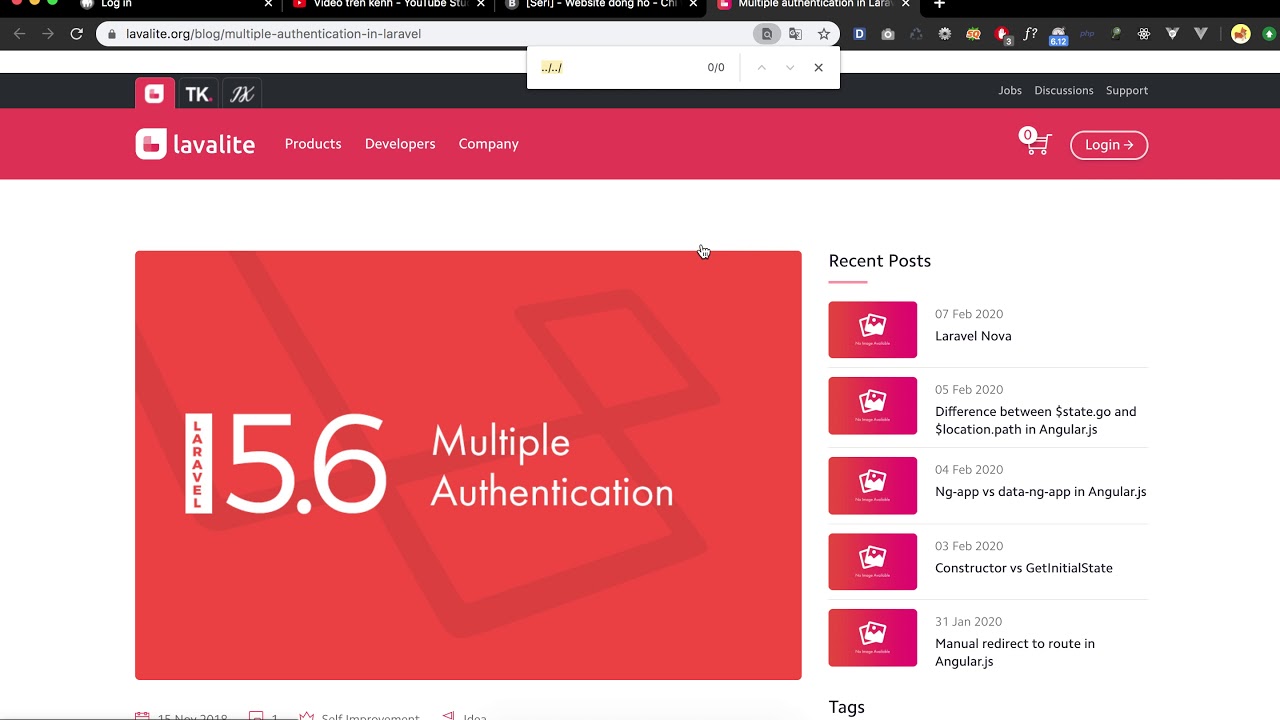Open Ng-app vs data-ng-app post
The image size is (1280, 720).
[x=1040, y=492]
